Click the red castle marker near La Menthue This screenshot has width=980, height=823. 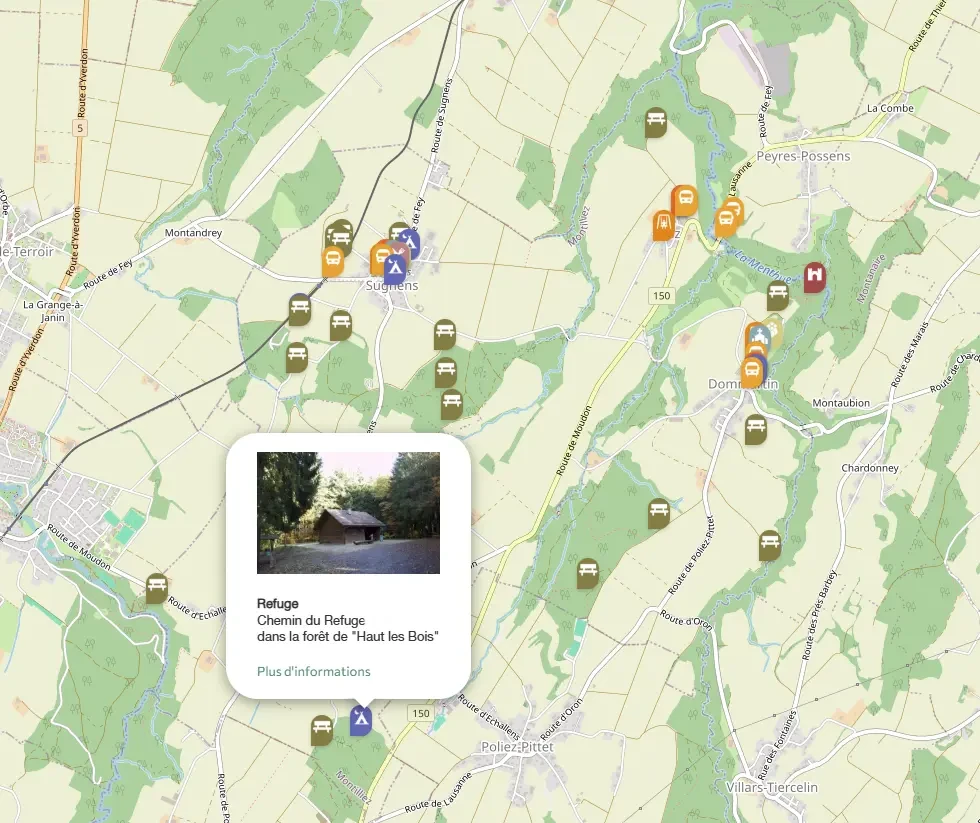pos(815,275)
